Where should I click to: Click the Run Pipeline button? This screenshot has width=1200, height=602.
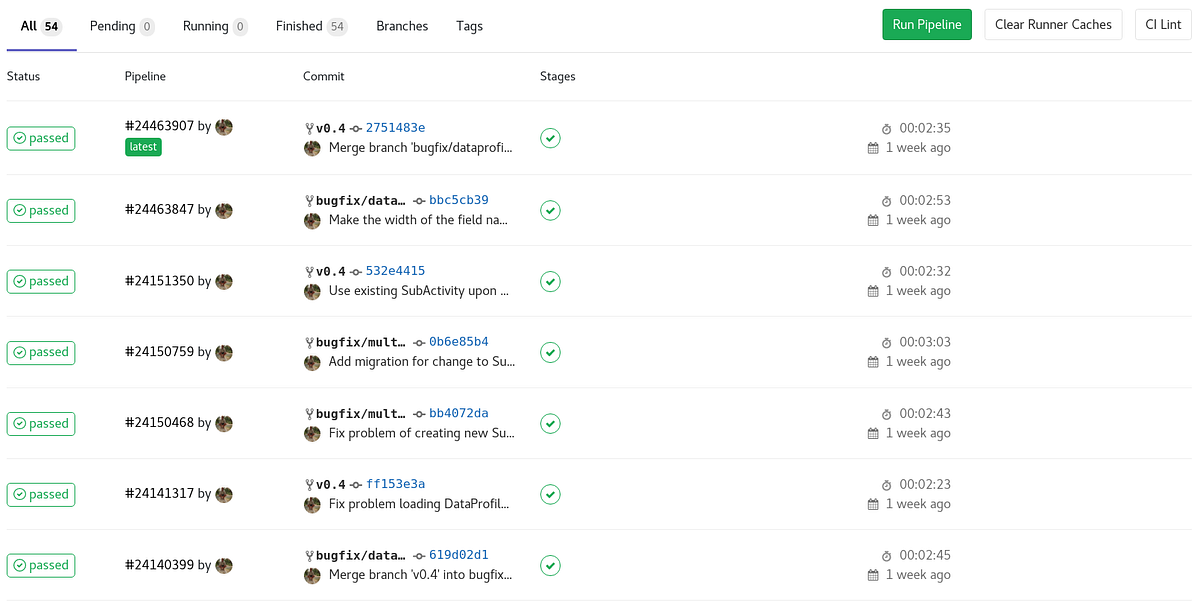(926, 24)
